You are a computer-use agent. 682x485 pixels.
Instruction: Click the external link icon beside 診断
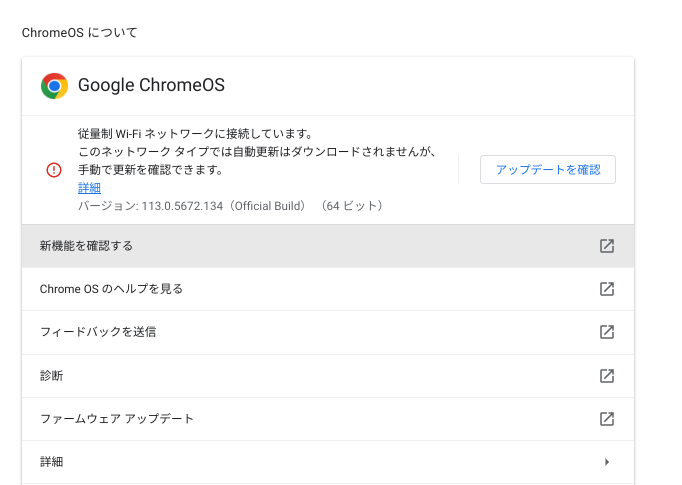coord(606,376)
